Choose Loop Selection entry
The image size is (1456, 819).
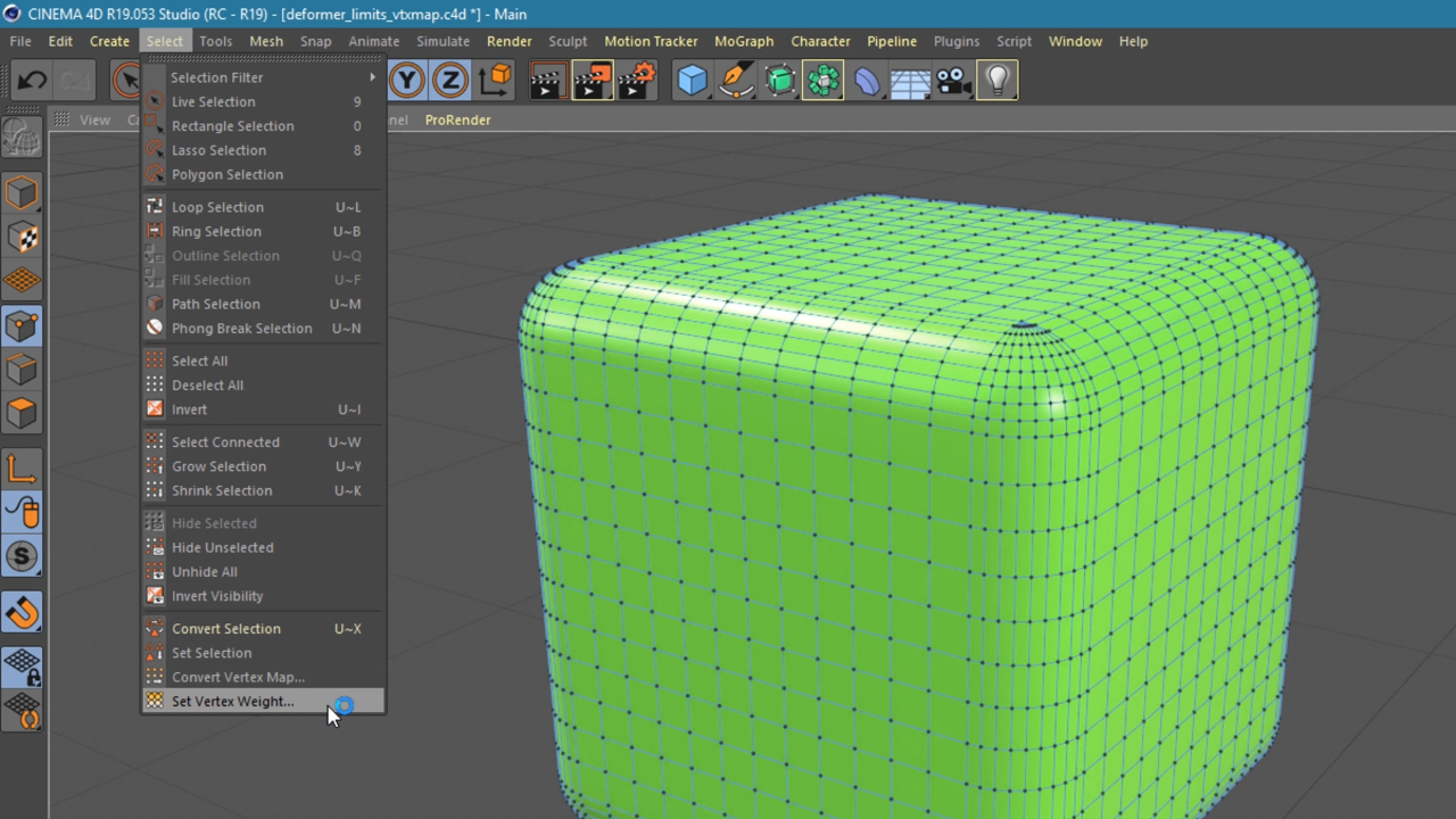tap(264, 207)
